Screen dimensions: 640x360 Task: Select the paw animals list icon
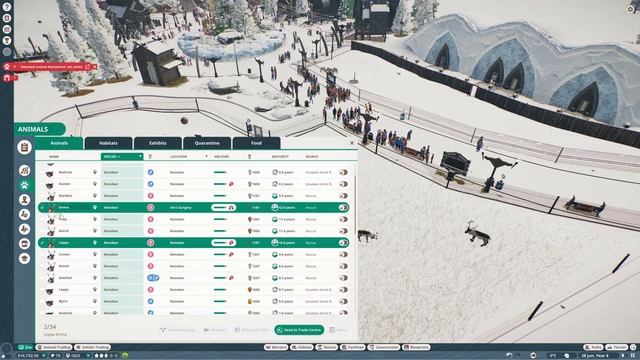coord(24,185)
